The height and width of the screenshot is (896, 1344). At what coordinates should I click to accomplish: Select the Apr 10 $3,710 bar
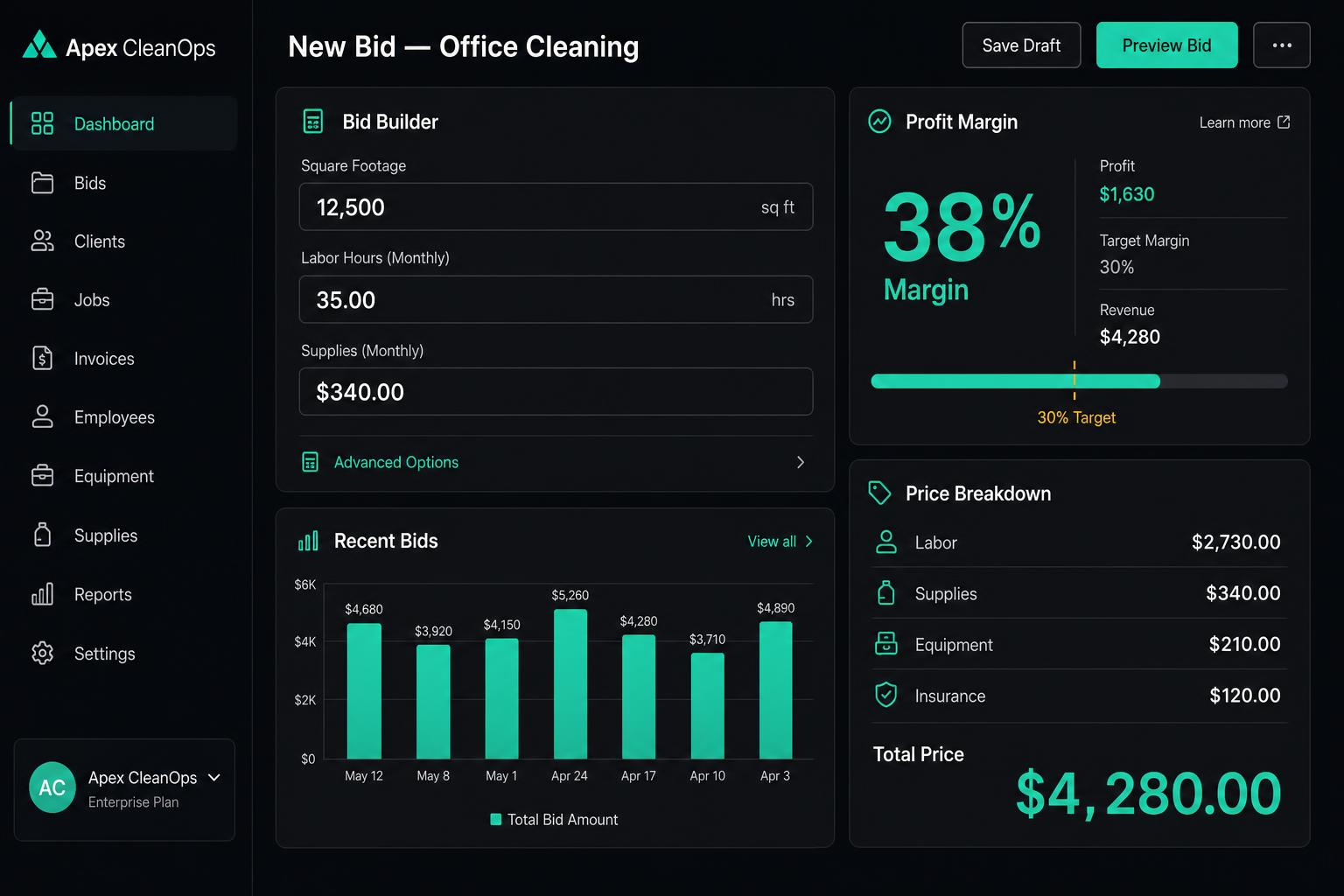[x=707, y=705]
